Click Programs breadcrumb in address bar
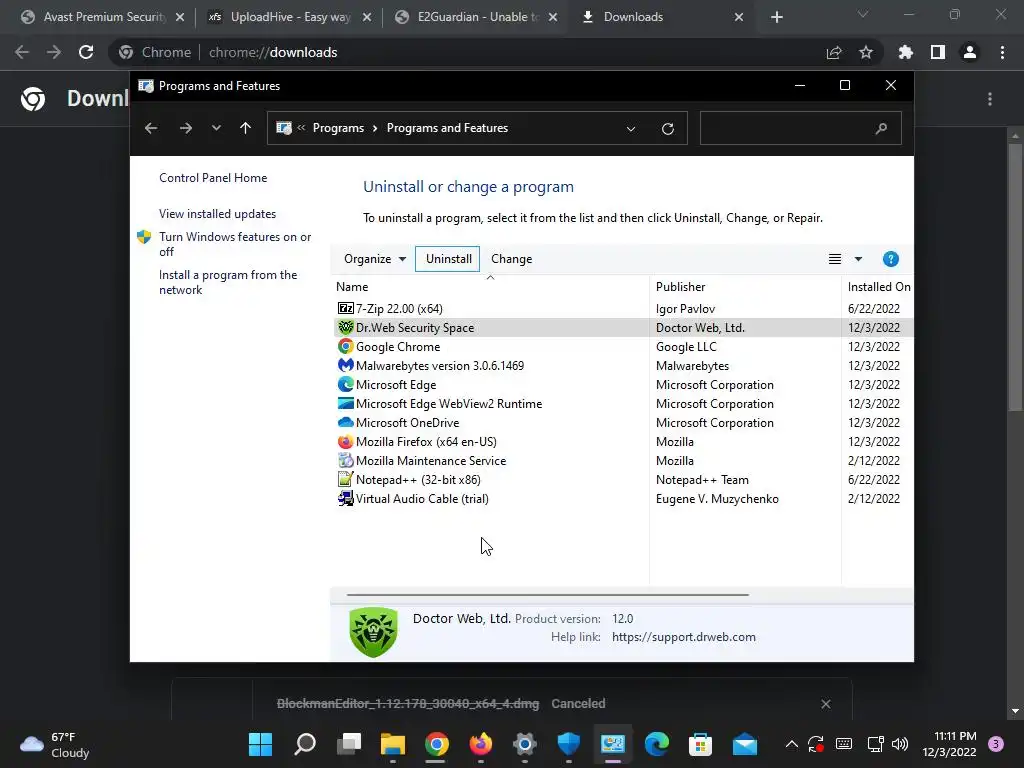The height and width of the screenshot is (768, 1024). tap(338, 128)
